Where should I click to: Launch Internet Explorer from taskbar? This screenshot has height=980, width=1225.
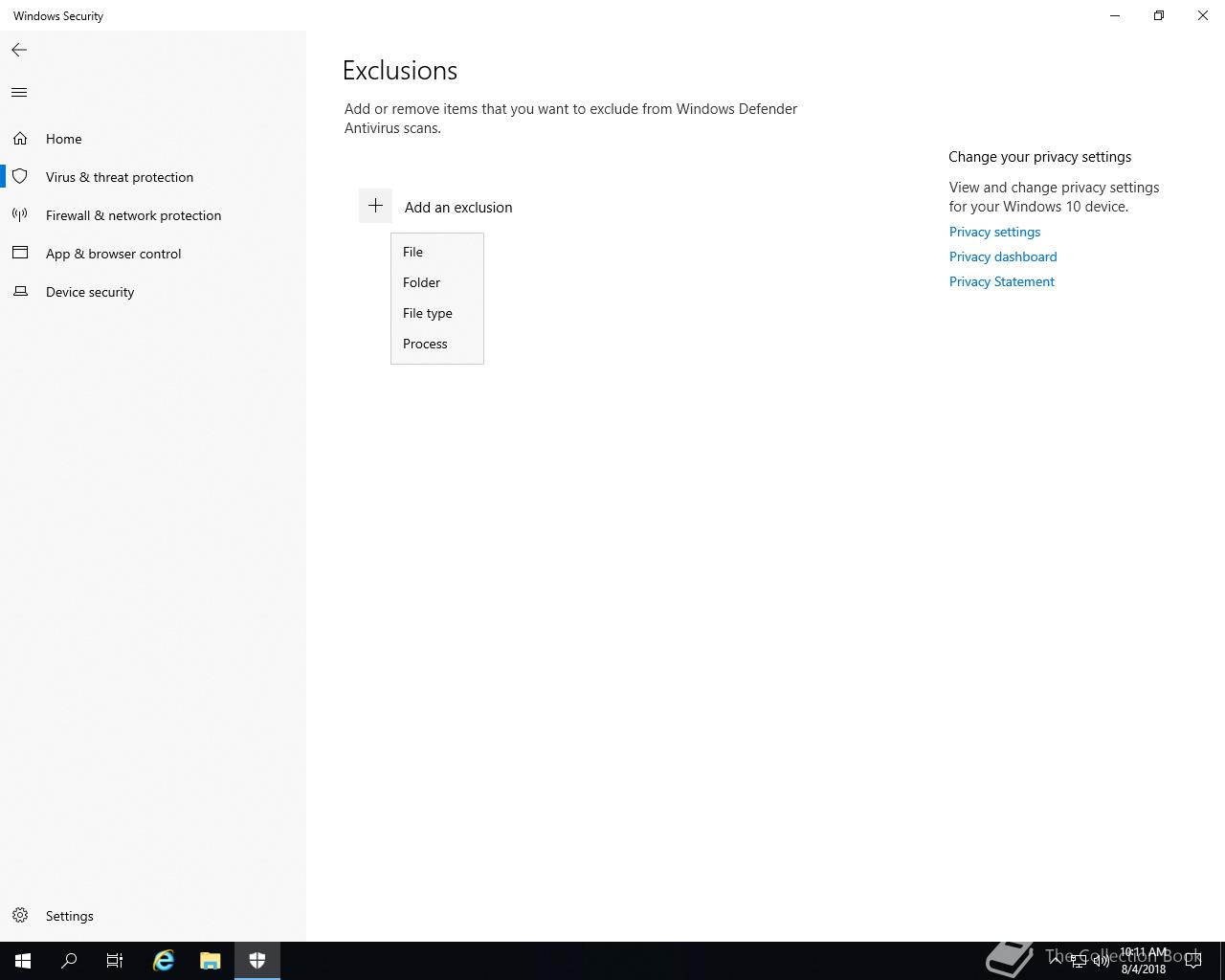pos(164,961)
